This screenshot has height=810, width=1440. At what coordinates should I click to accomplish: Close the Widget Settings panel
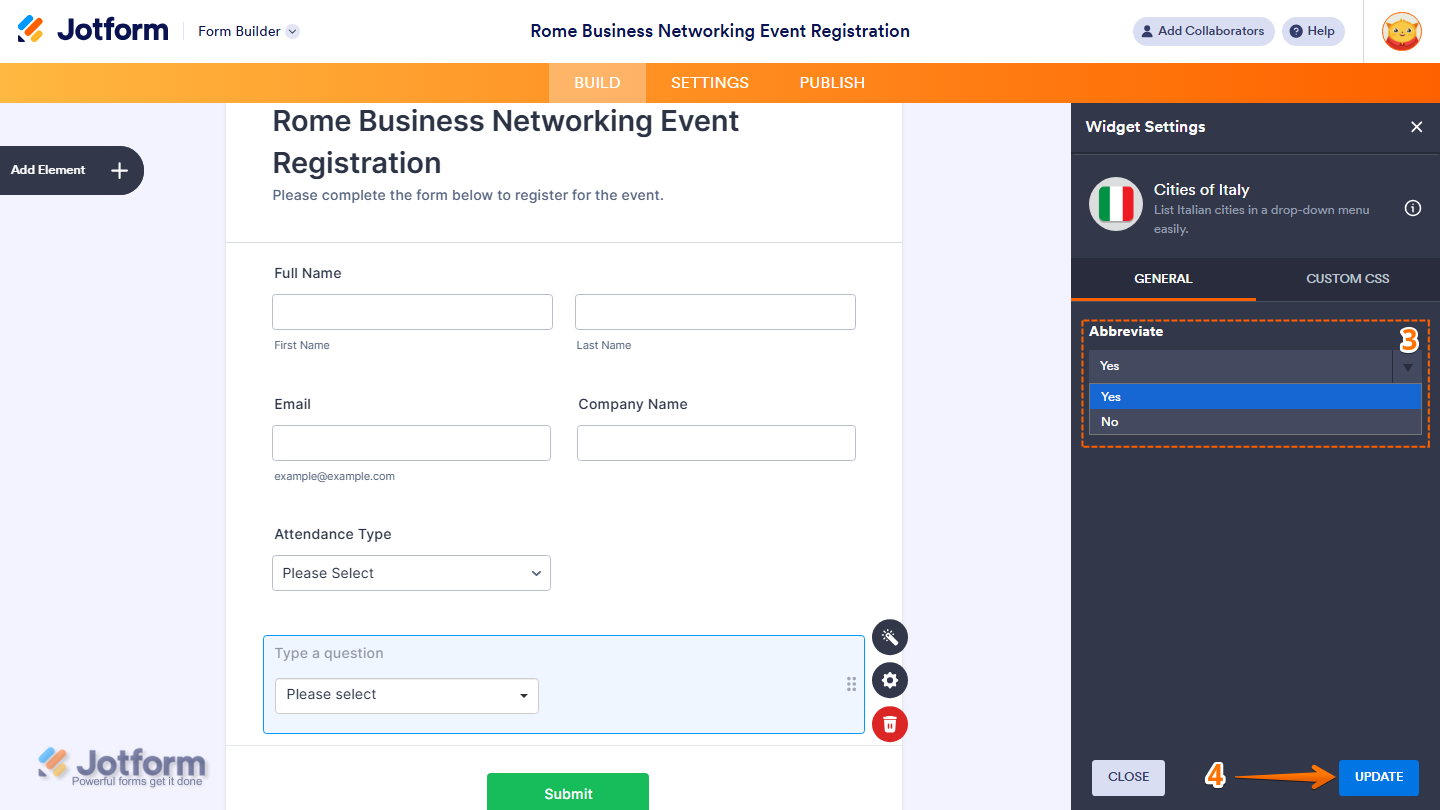pyautogui.click(x=1416, y=127)
